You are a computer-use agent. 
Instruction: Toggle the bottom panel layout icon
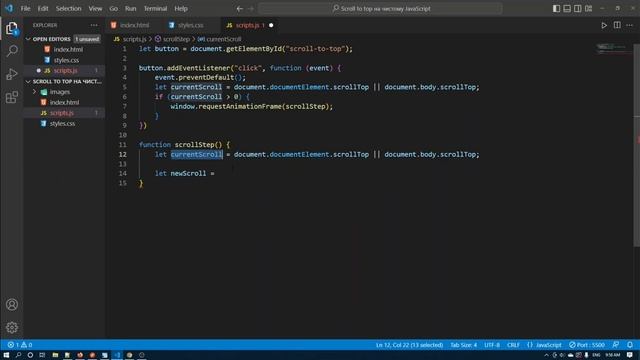tap(567, 9)
